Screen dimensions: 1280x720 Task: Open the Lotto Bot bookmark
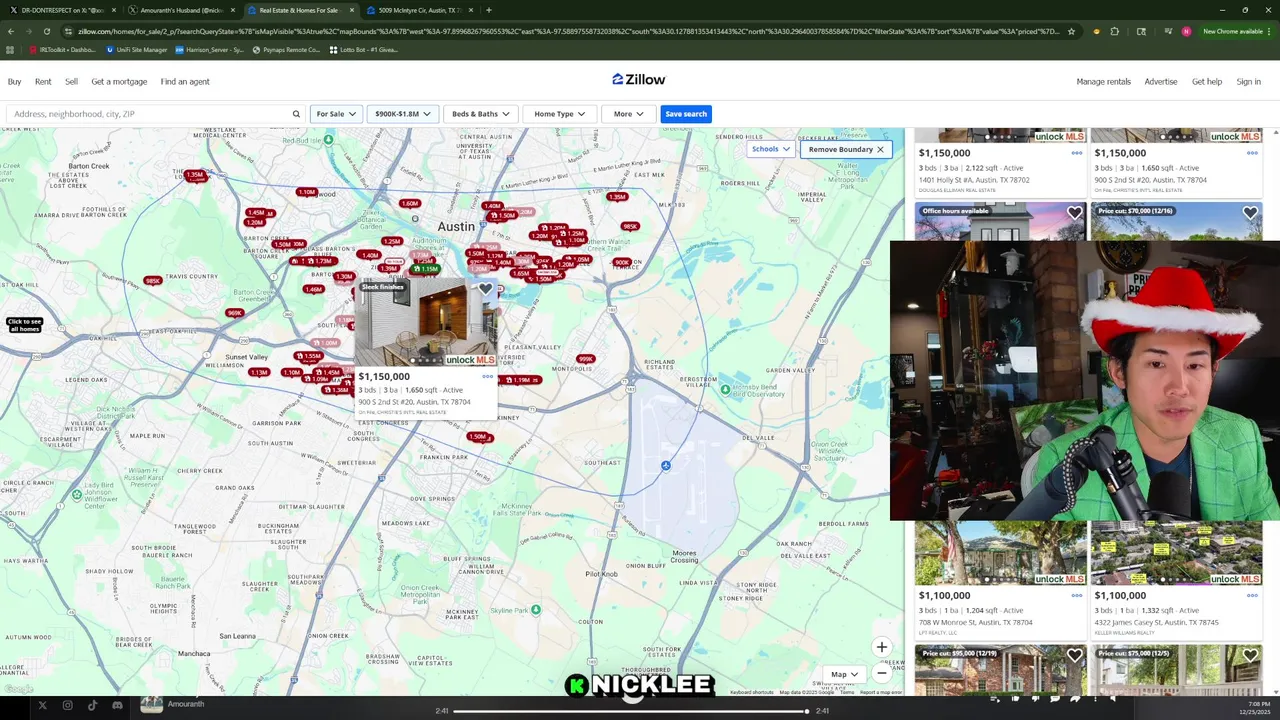(x=364, y=49)
